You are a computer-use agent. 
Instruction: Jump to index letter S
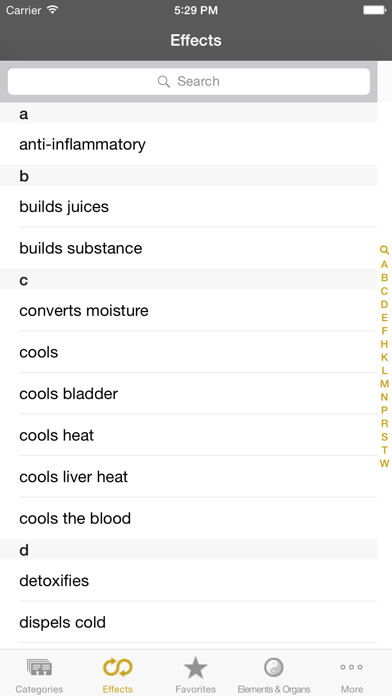pos(384,437)
